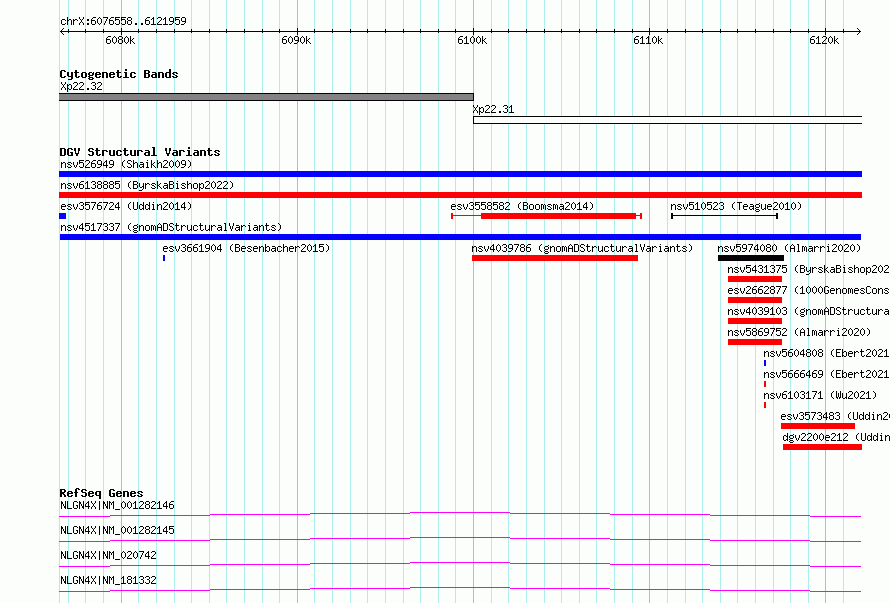Click the DGV Structural Variants track title

tap(140, 152)
